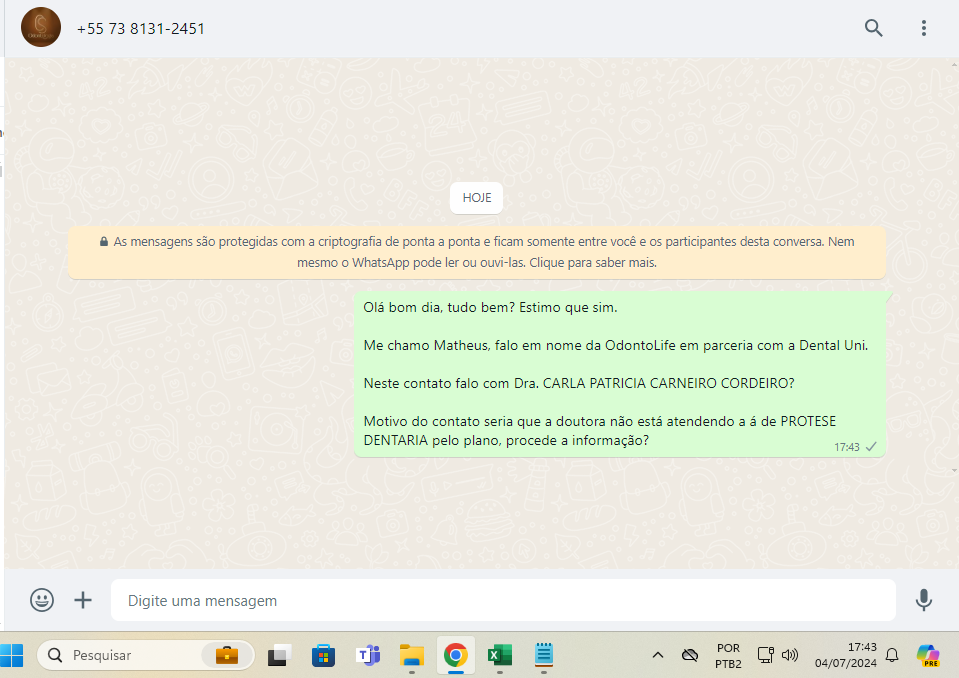959x678 pixels.
Task: Open File Explorer from taskbar
Action: click(412, 655)
